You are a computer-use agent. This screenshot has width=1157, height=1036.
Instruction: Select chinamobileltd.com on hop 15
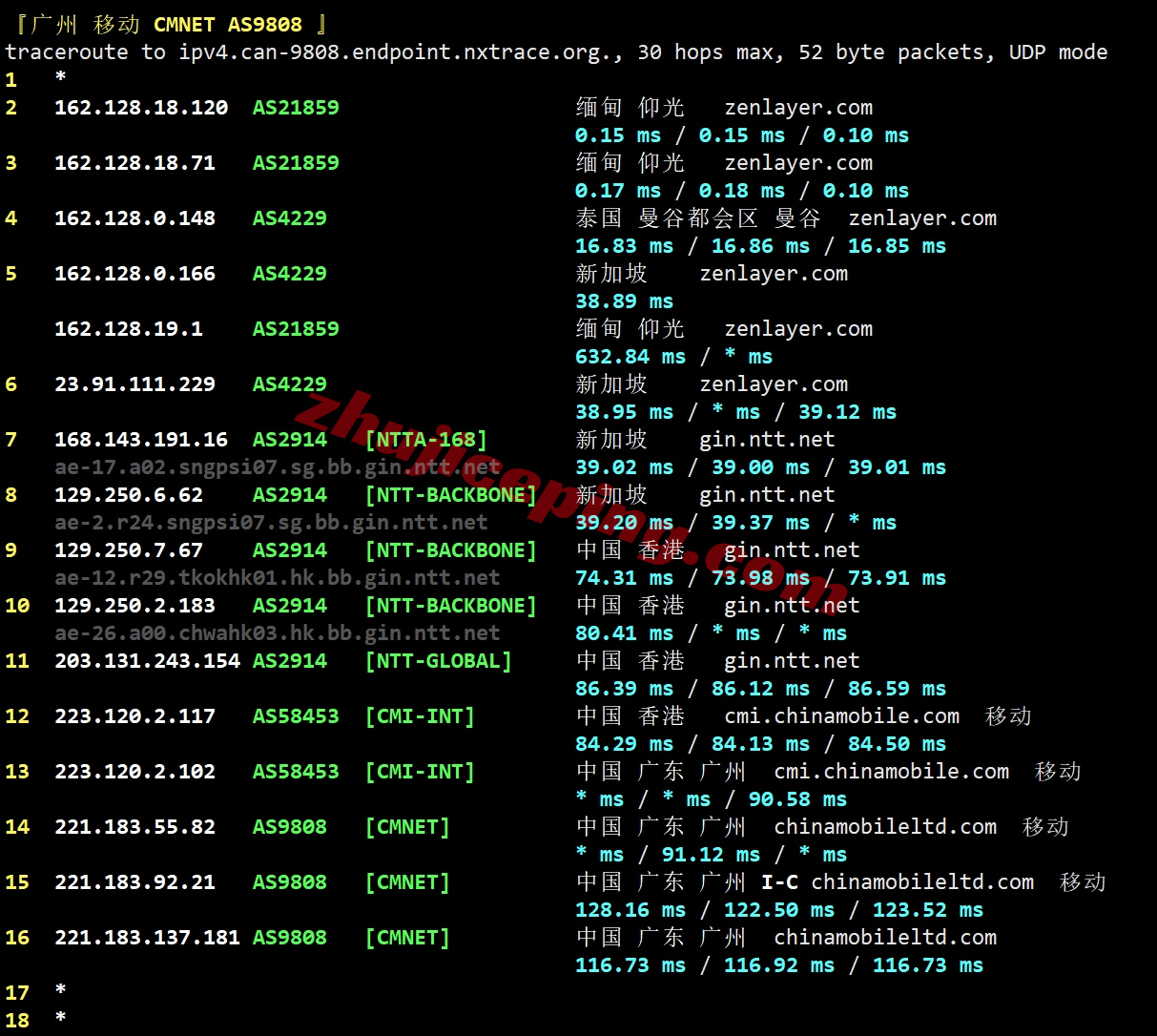click(922, 882)
